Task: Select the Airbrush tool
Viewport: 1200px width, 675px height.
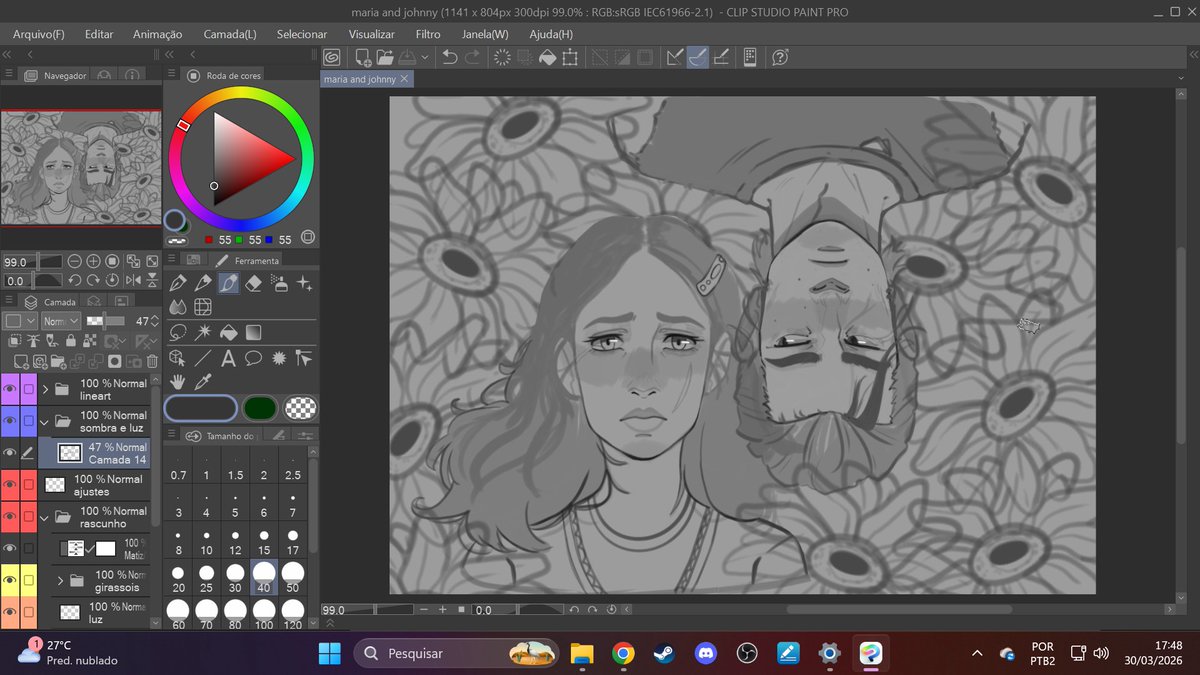Action: point(279,284)
